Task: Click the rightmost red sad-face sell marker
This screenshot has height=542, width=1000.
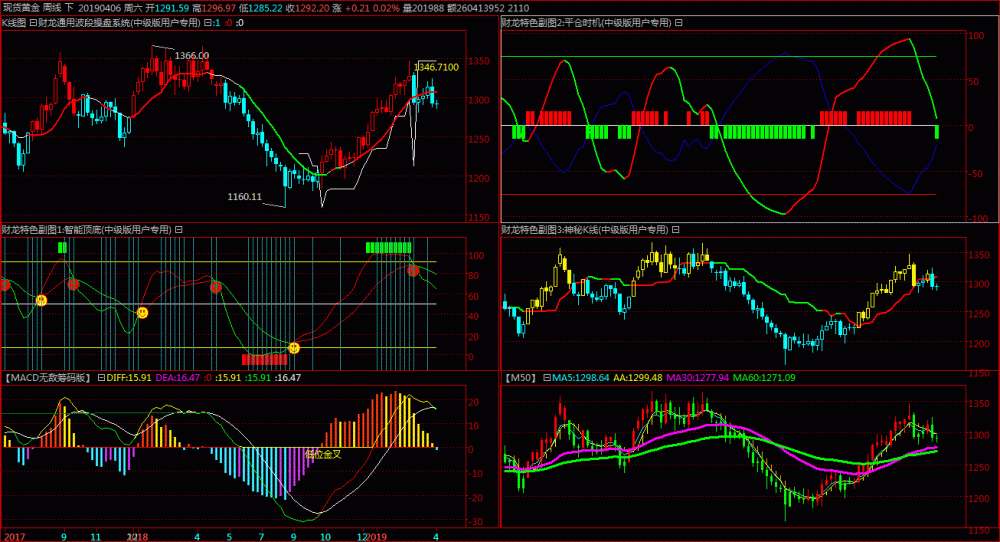Action: tap(413, 270)
